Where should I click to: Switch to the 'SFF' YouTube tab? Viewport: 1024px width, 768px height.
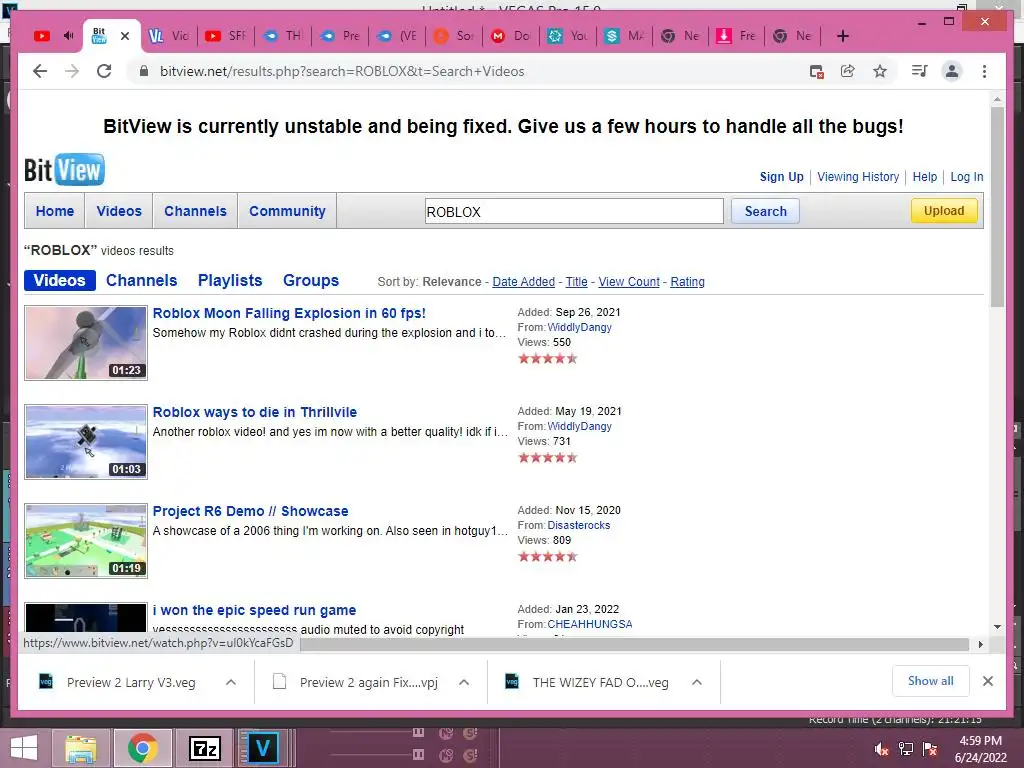point(225,36)
